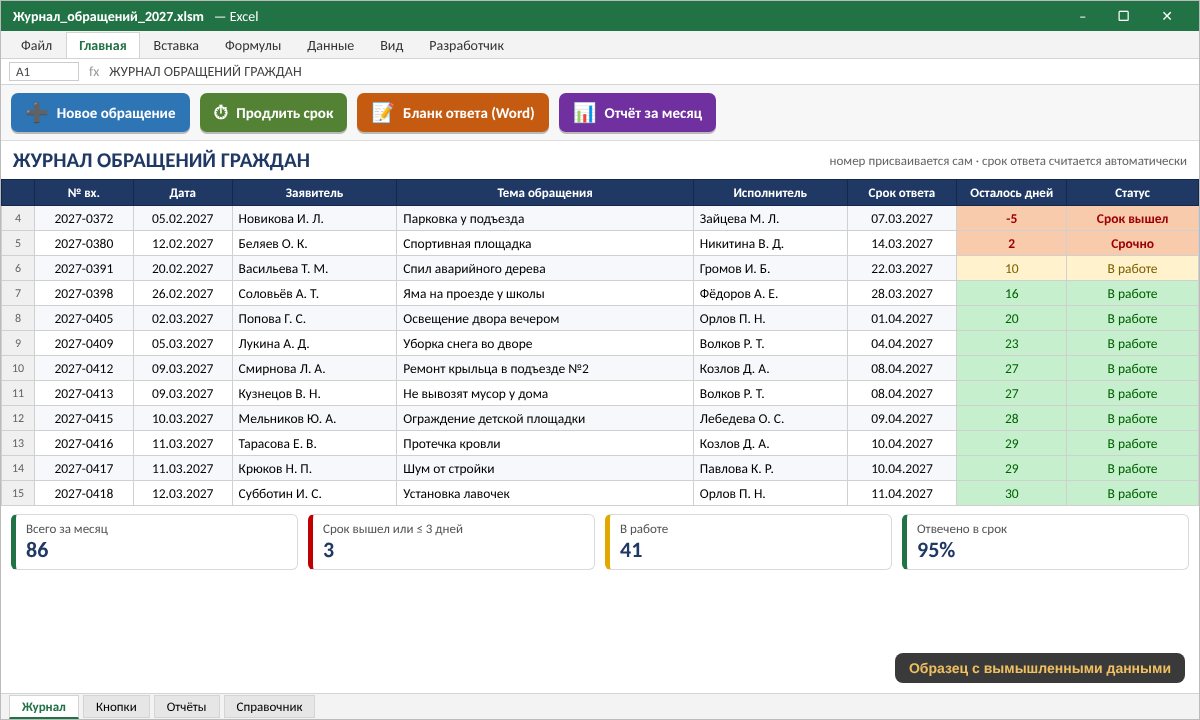Click the Срок вышел status cell
The image size is (1200, 720).
click(1132, 219)
